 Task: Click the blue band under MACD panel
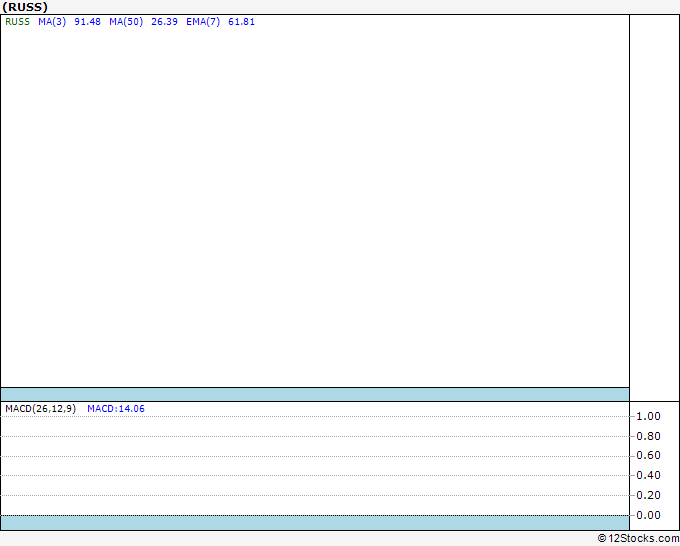(315, 523)
